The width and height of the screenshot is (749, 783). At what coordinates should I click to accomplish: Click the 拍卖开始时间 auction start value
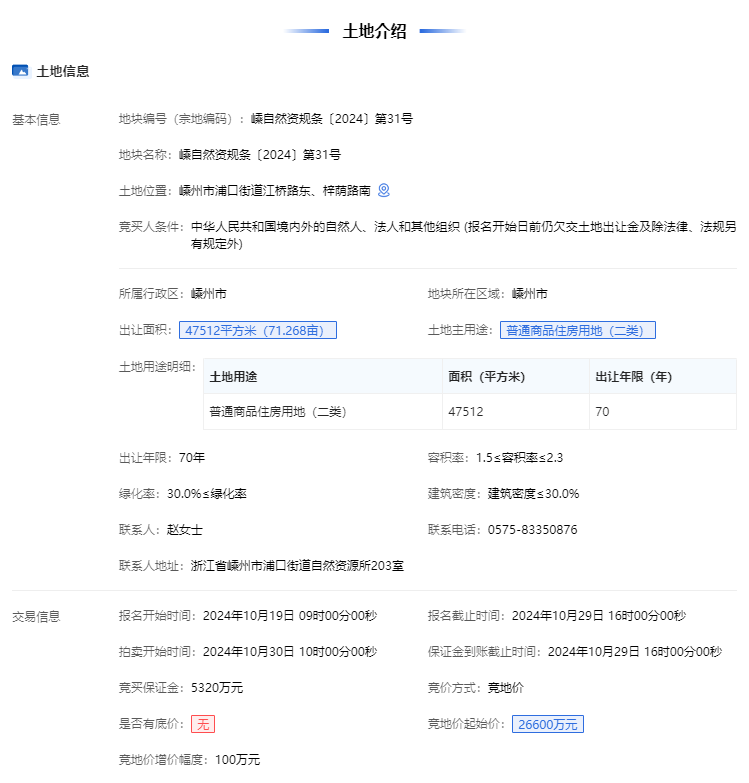click(289, 652)
